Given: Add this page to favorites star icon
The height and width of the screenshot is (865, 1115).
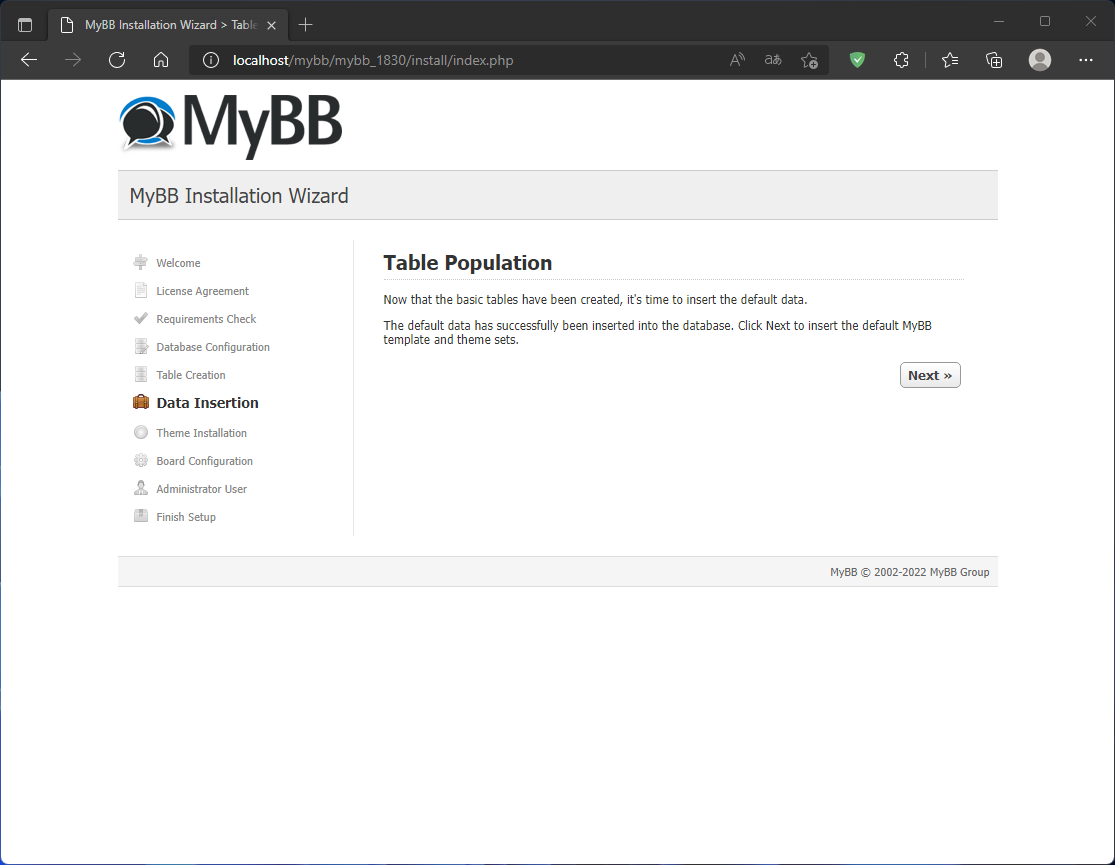Looking at the screenshot, I should coord(809,60).
